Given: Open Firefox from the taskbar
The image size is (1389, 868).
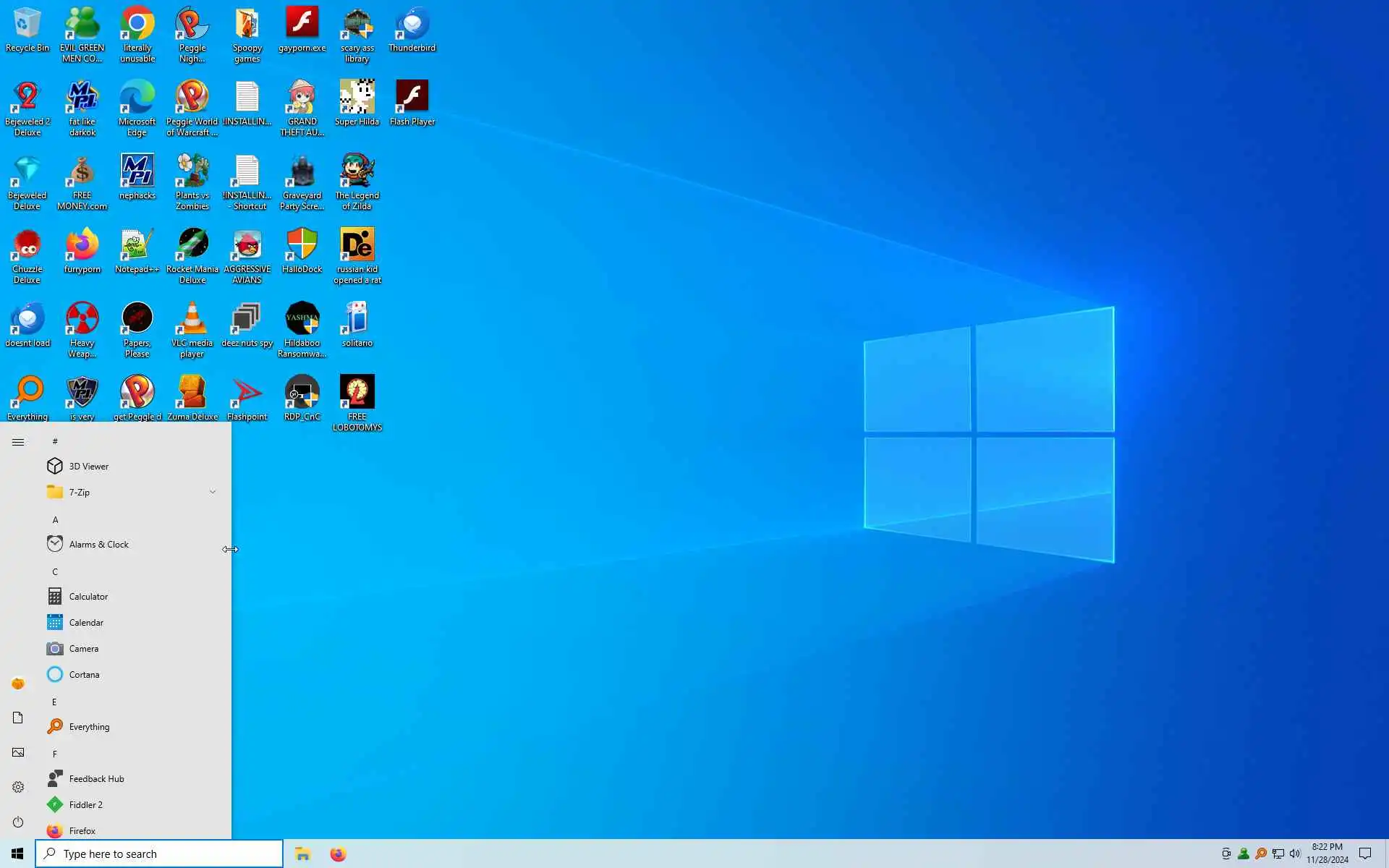Looking at the screenshot, I should 338,854.
